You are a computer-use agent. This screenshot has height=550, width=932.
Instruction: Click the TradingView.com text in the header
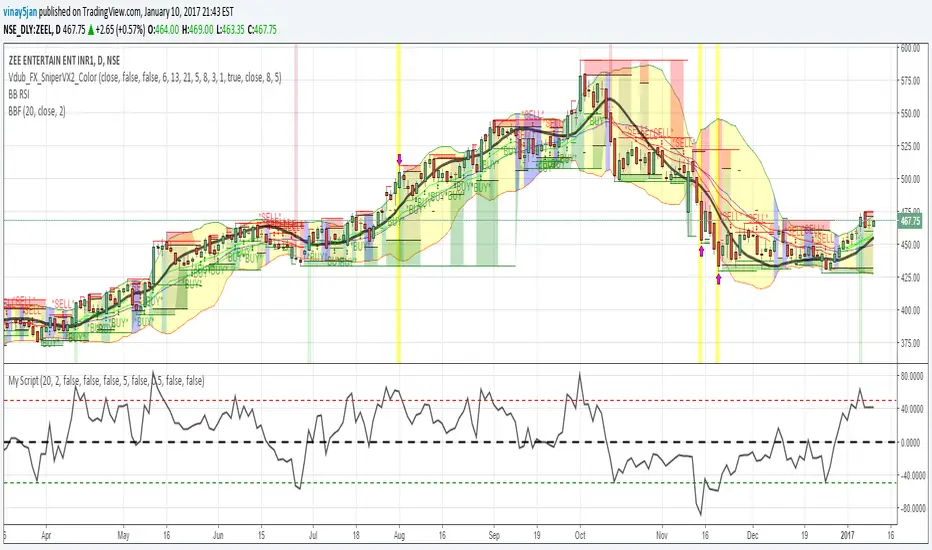tap(114, 11)
